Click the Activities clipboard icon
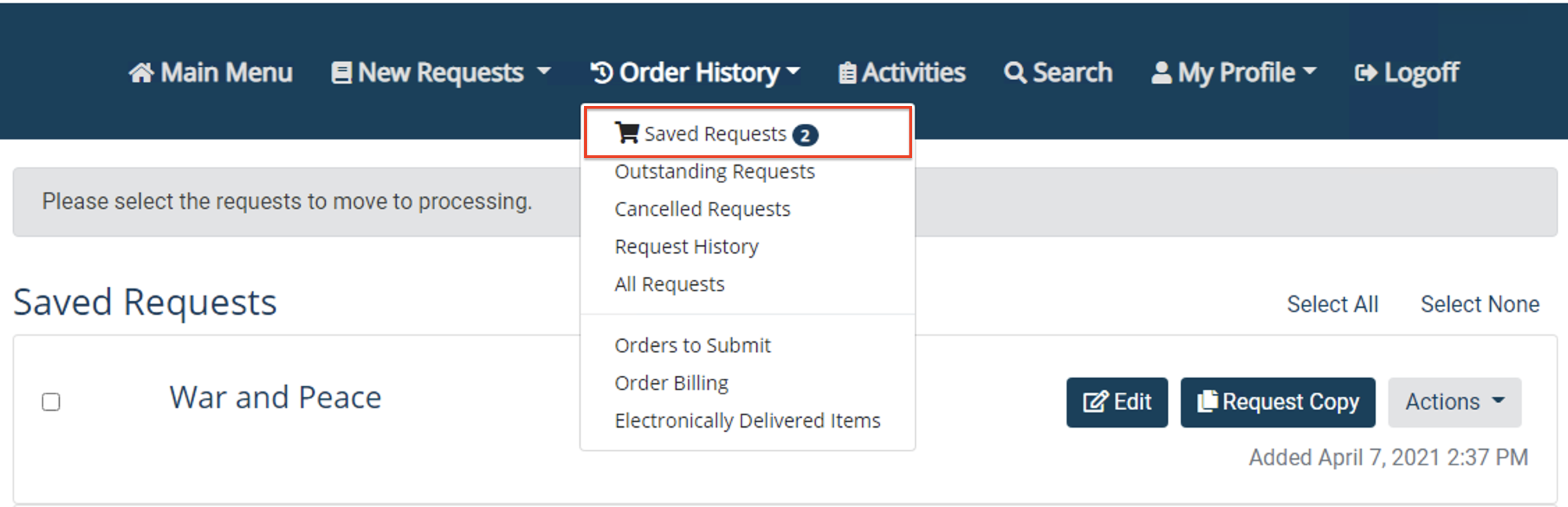 [x=847, y=72]
